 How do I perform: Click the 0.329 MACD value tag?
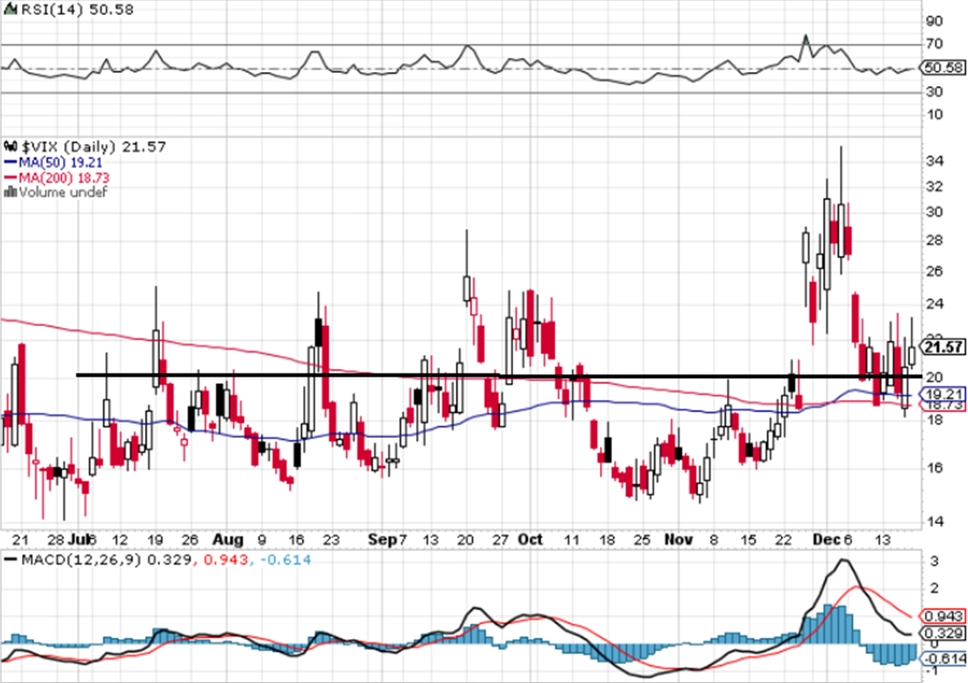pos(943,633)
